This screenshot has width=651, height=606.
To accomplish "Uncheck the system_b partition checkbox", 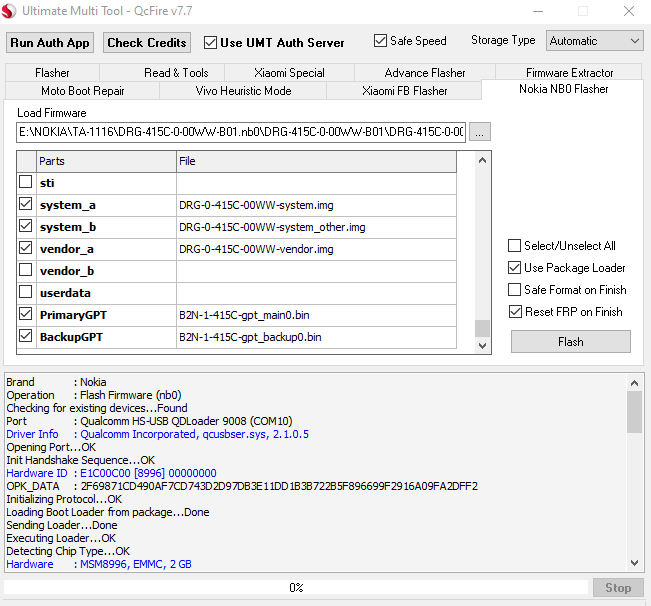I will 26,226.
